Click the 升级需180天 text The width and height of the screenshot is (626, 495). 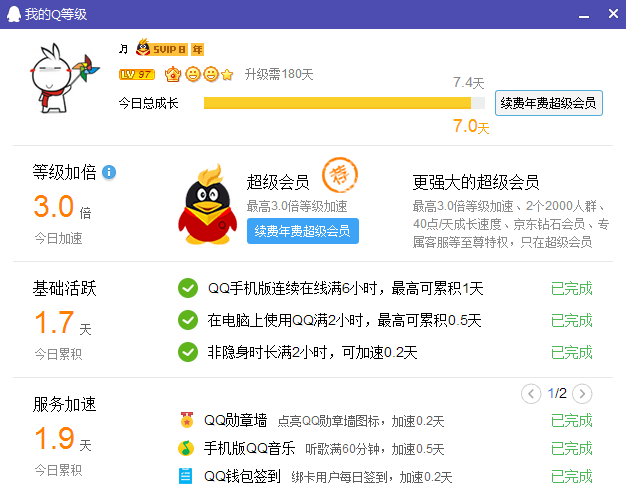pos(279,74)
